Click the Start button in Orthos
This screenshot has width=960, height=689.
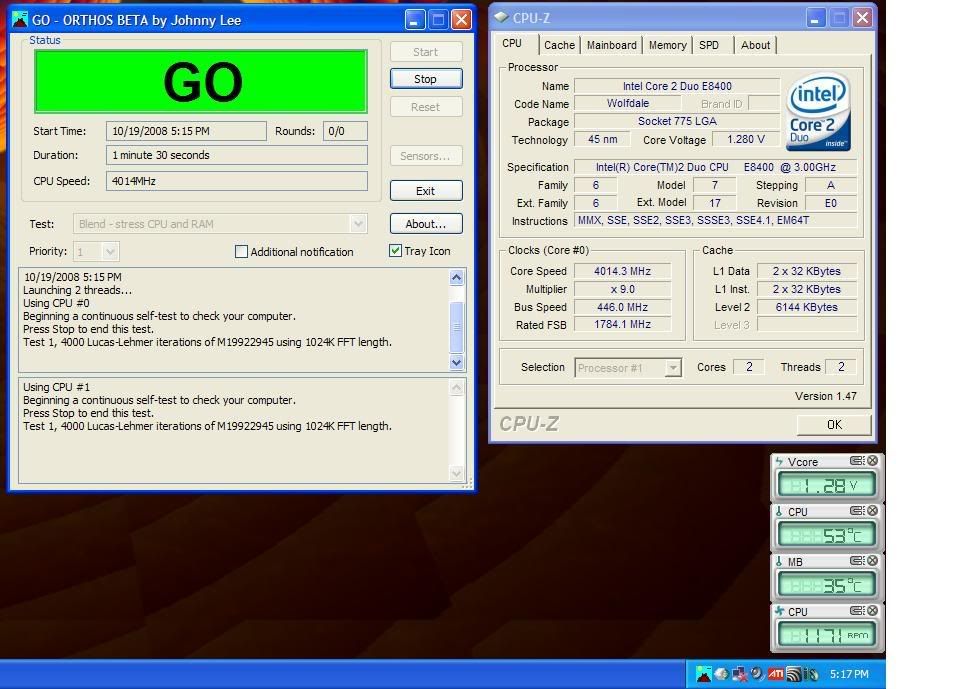[x=426, y=52]
